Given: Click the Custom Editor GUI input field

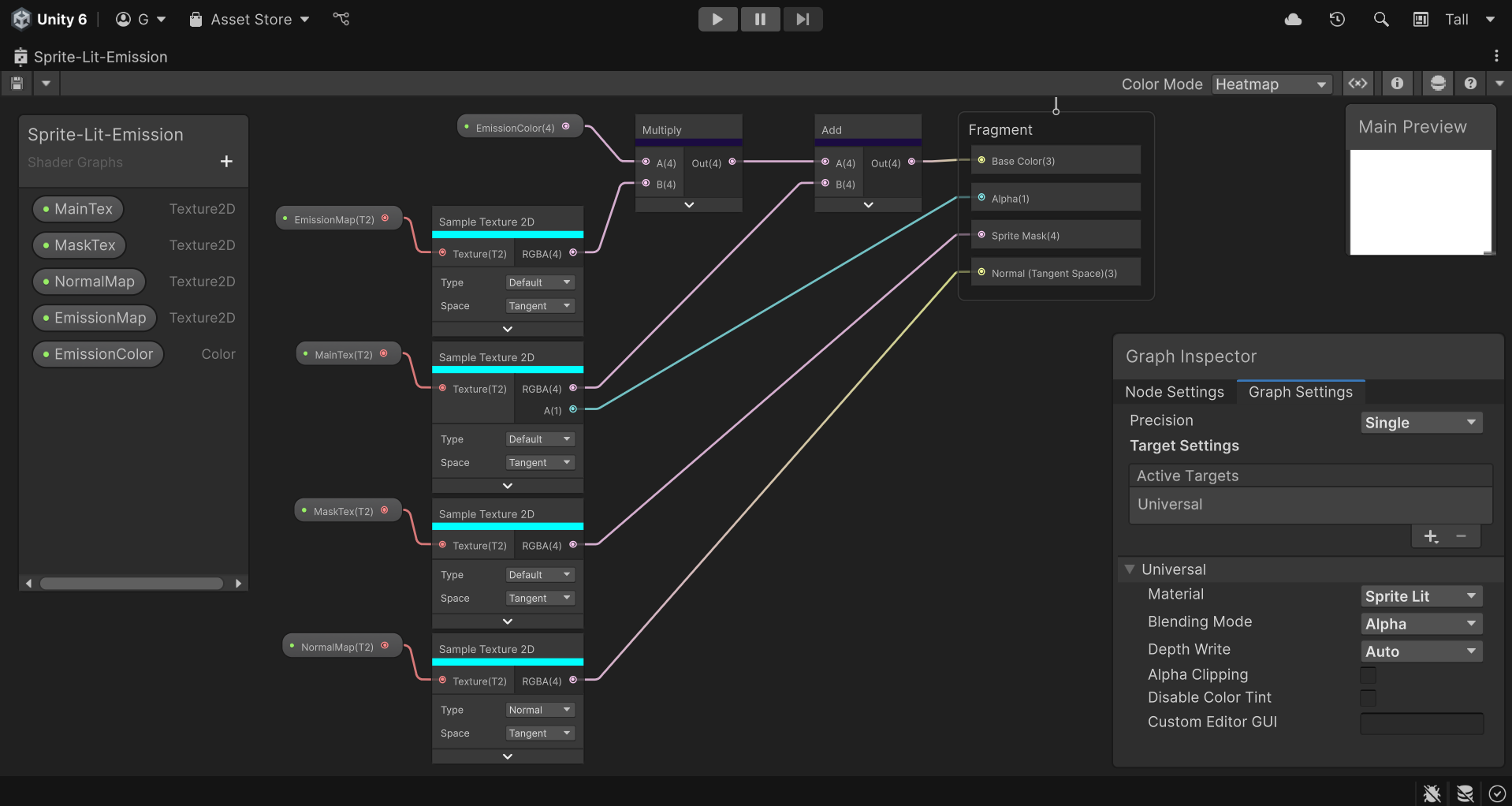Looking at the screenshot, I should point(1421,722).
